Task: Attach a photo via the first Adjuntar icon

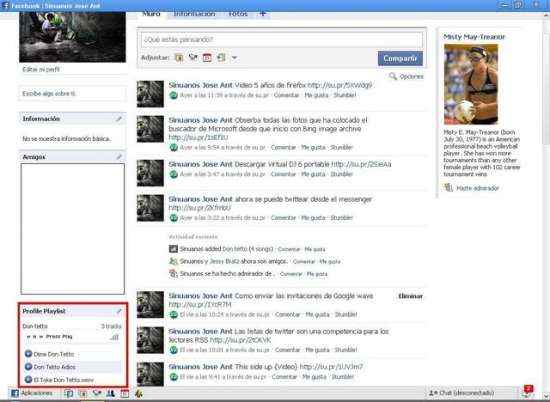Action: pyautogui.click(x=179, y=58)
